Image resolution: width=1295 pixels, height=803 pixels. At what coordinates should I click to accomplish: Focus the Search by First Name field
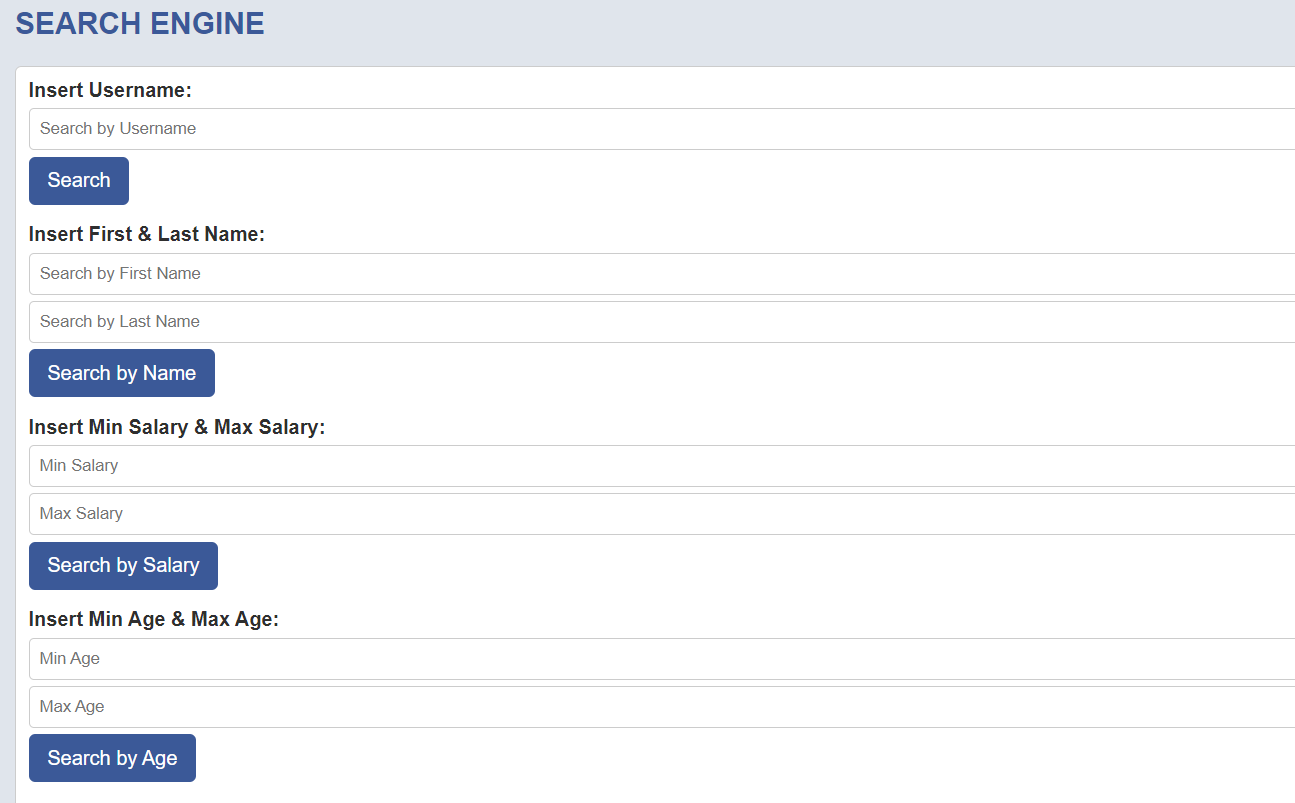click(x=662, y=274)
